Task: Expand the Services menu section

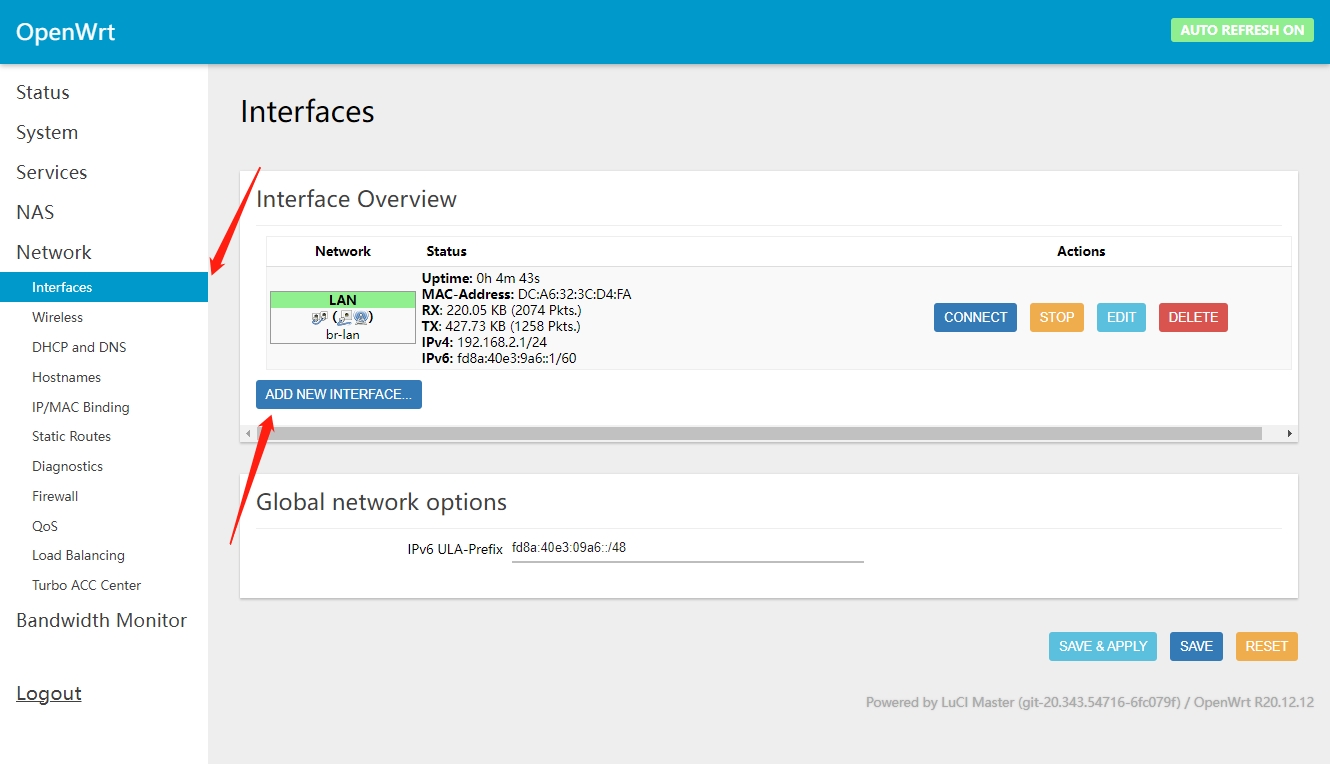Action: 52,172
